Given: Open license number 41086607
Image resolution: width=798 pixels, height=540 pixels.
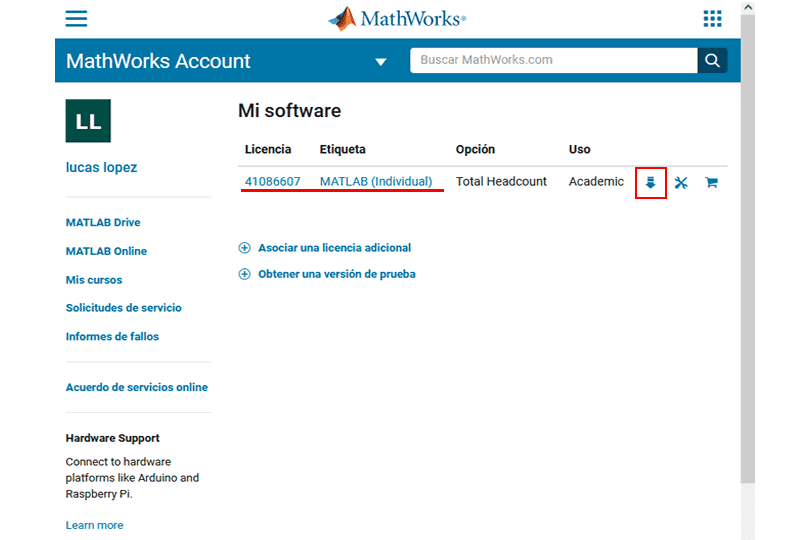Looking at the screenshot, I should click(x=272, y=182).
